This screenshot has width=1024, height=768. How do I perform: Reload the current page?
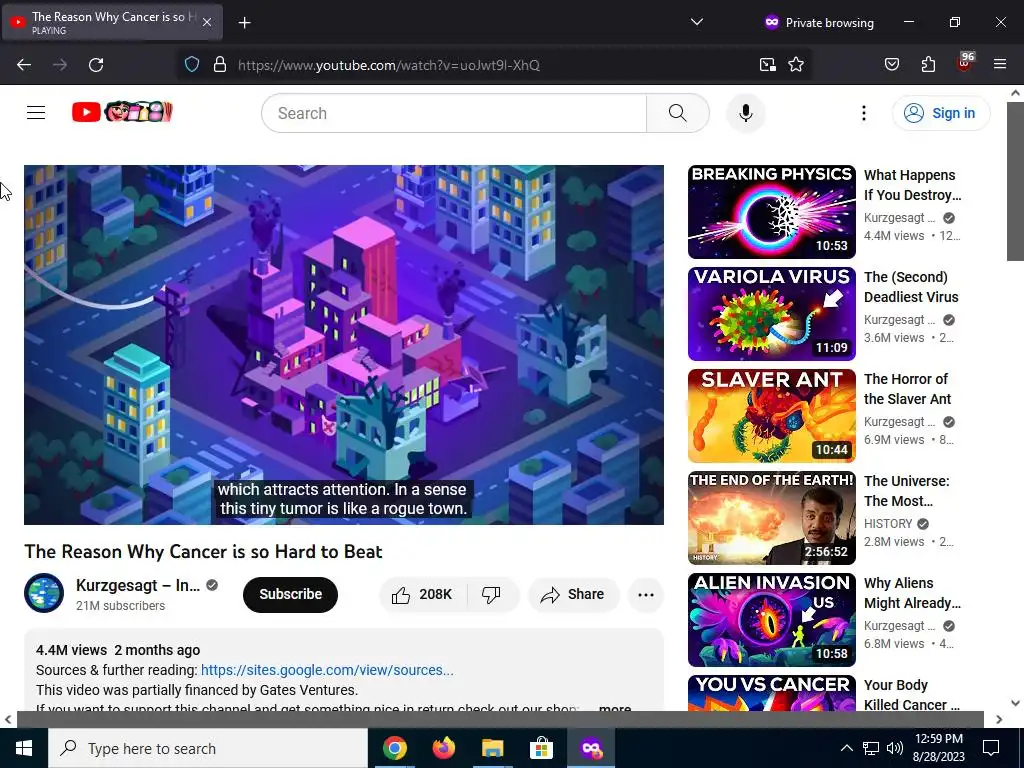coord(96,65)
